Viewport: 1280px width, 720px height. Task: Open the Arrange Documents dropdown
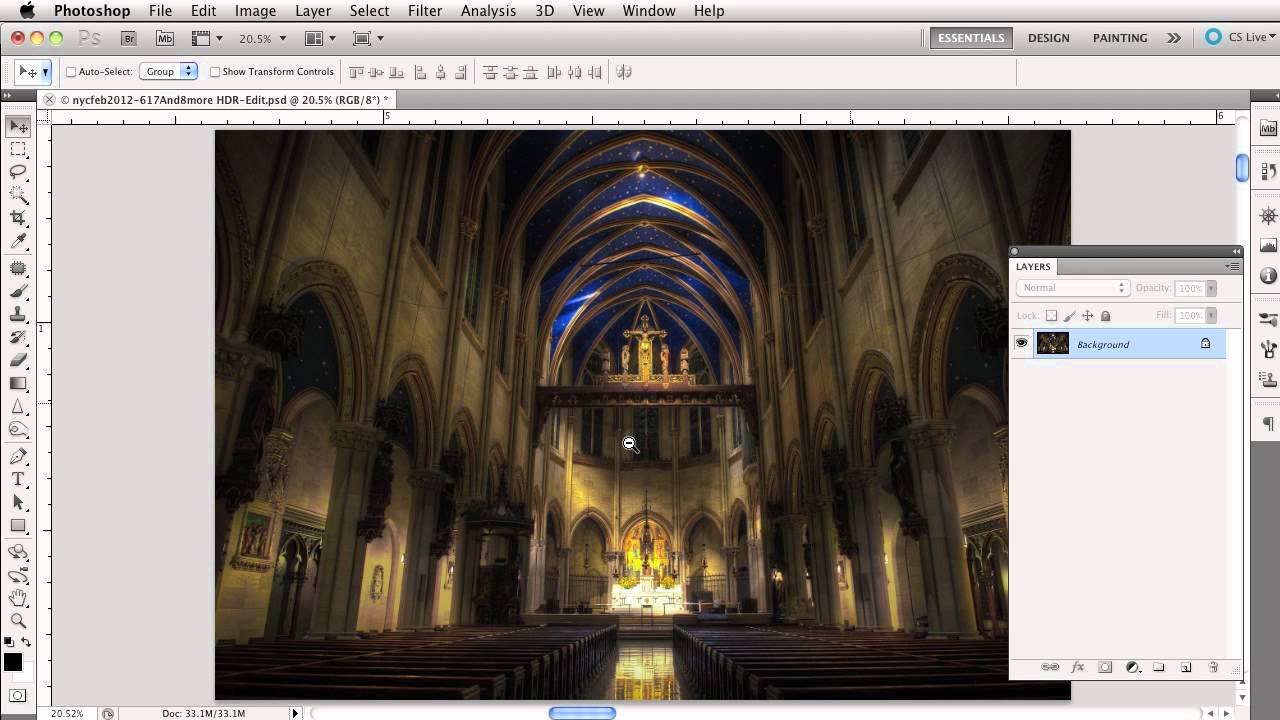(319, 38)
